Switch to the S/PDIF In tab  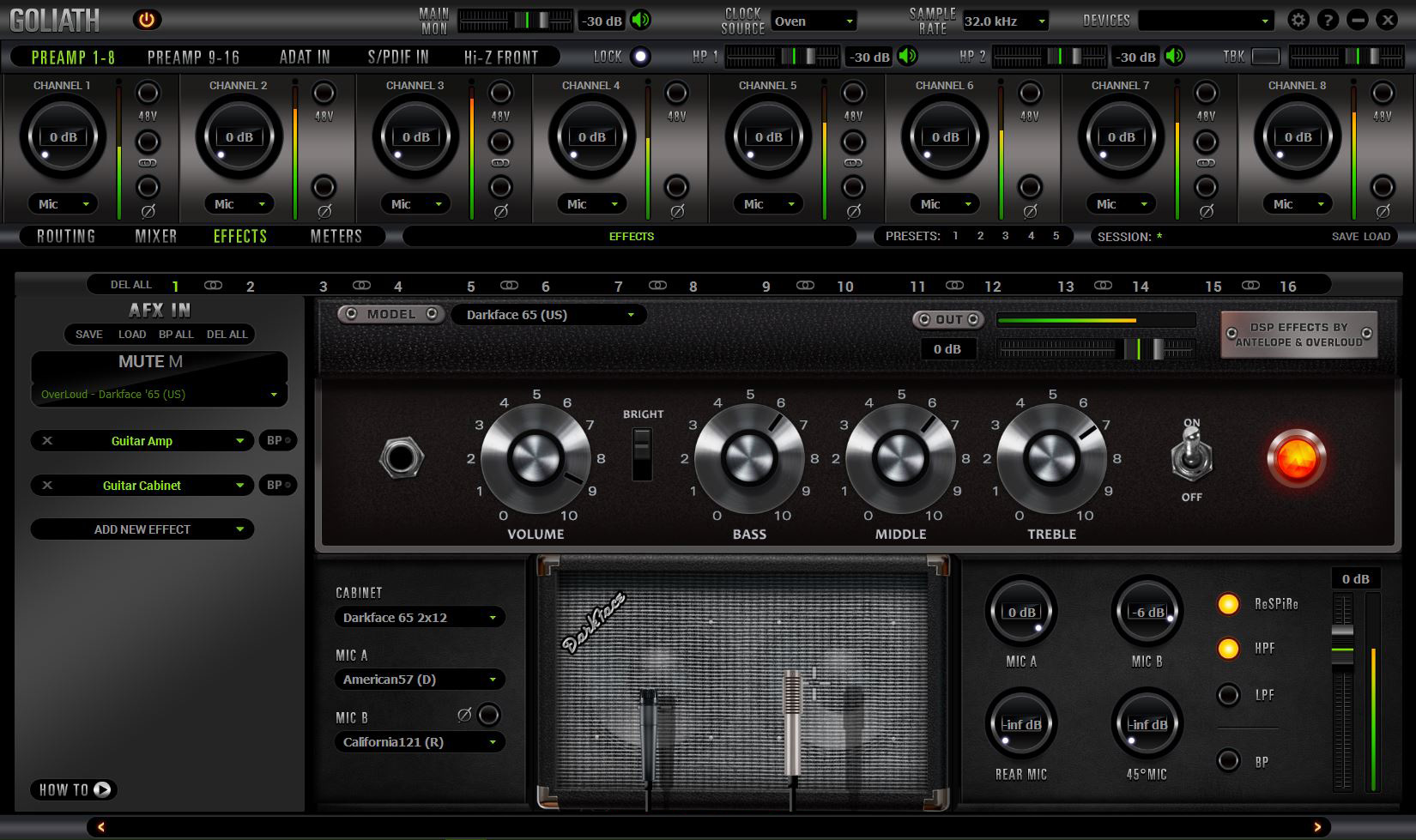[398, 57]
